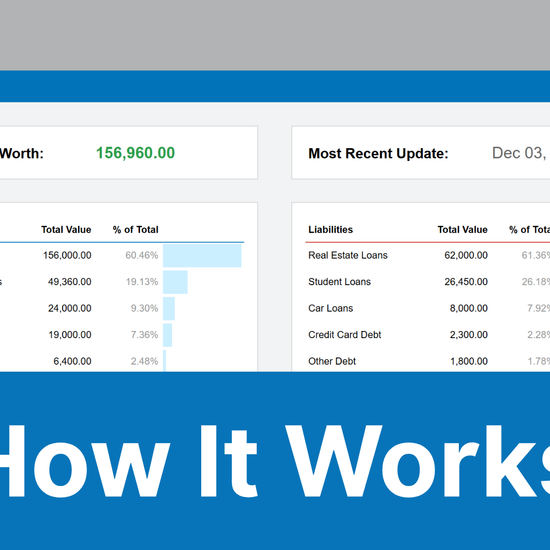Click the 2.48% percentage
Image resolution: width=550 pixels, height=550 pixels.
(x=145, y=361)
